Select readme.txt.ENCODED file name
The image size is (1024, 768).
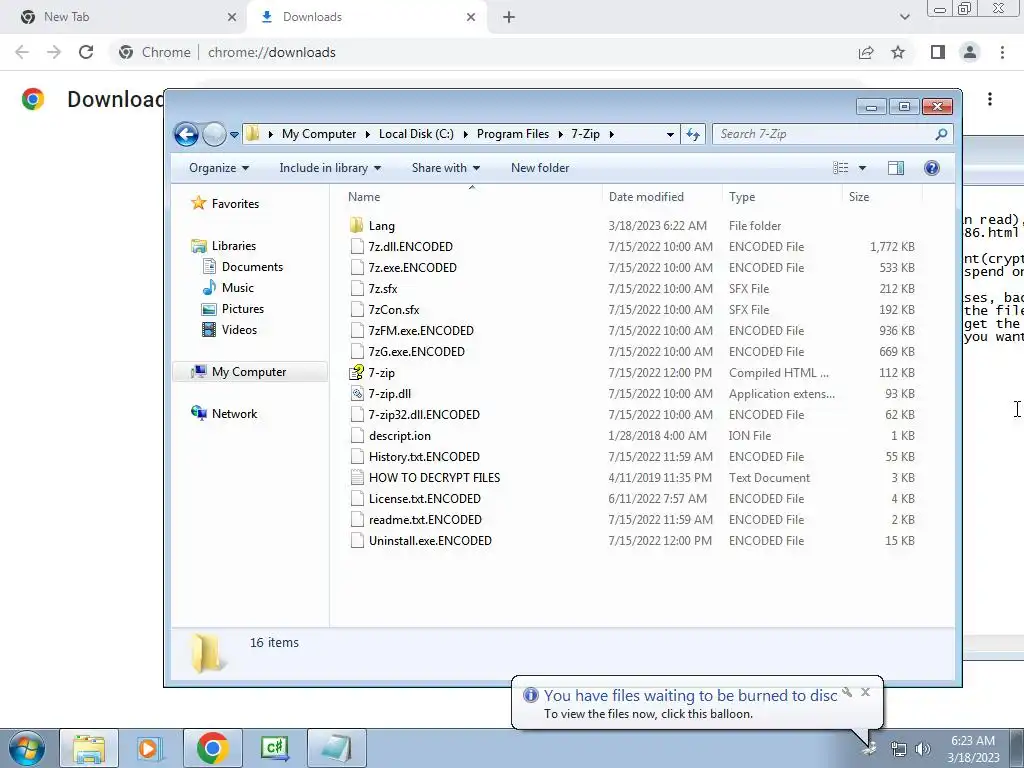[x=425, y=519]
